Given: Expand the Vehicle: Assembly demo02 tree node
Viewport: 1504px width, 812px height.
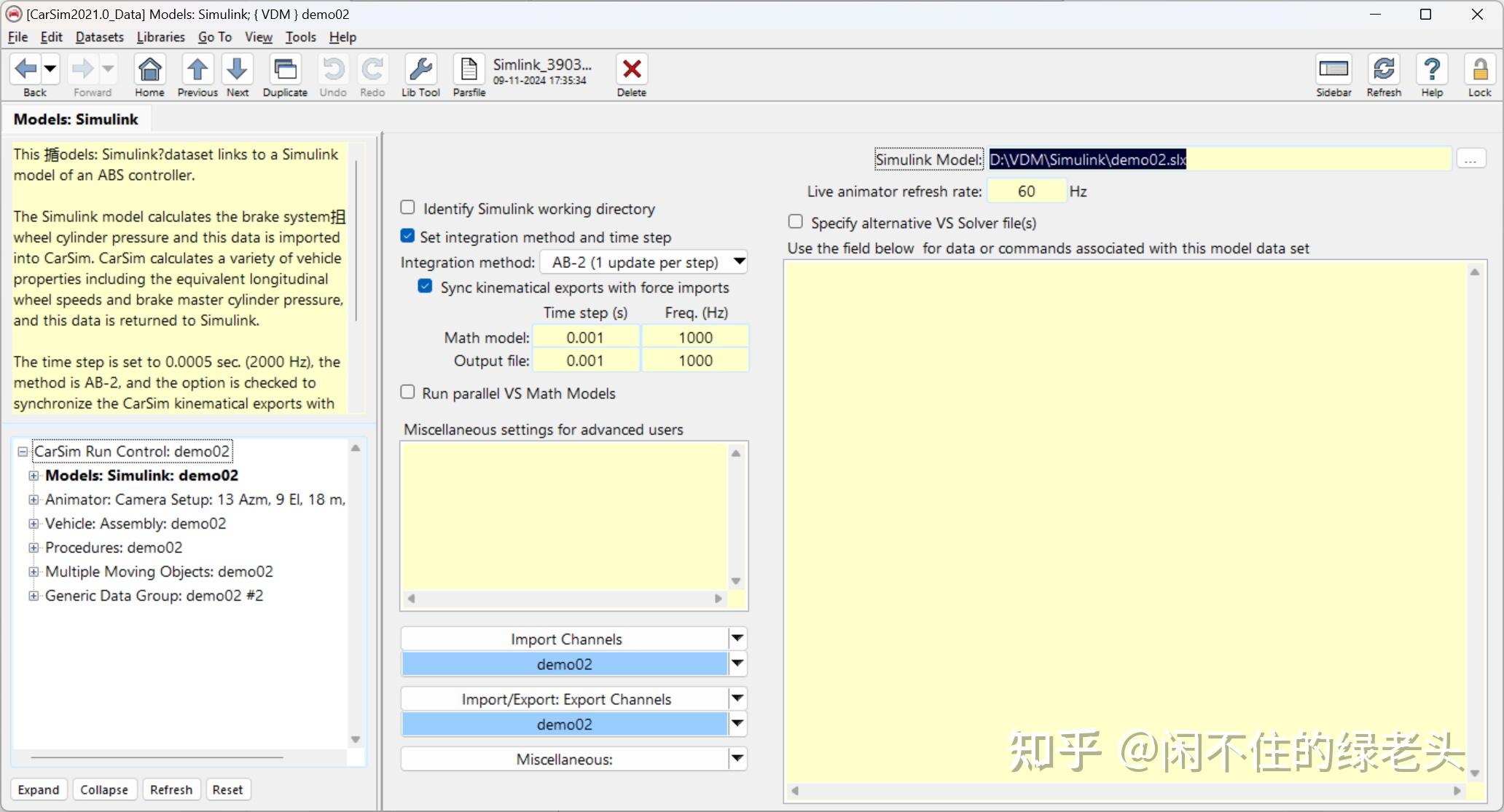Looking at the screenshot, I should click(34, 524).
